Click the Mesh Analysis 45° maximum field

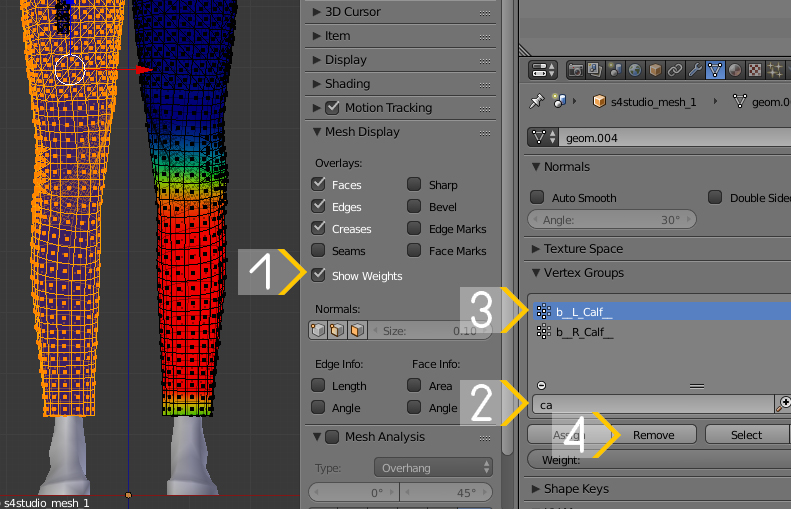coord(446,492)
